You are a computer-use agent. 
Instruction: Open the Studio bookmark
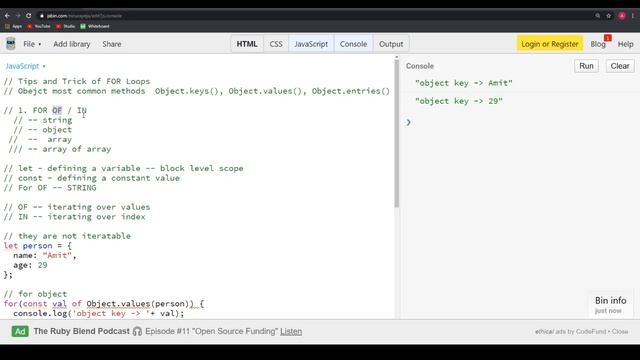[x=66, y=26]
